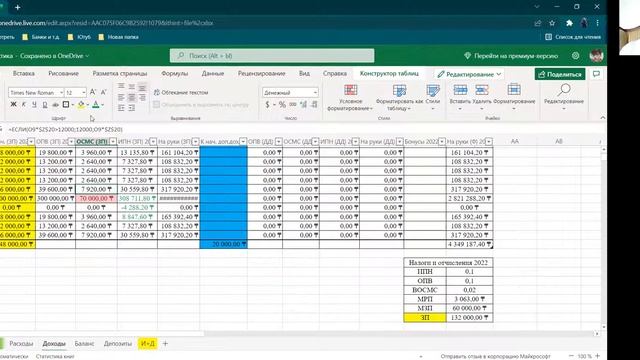Align text to the left
The height and width of the screenshot is (360, 640).
coord(121,98)
